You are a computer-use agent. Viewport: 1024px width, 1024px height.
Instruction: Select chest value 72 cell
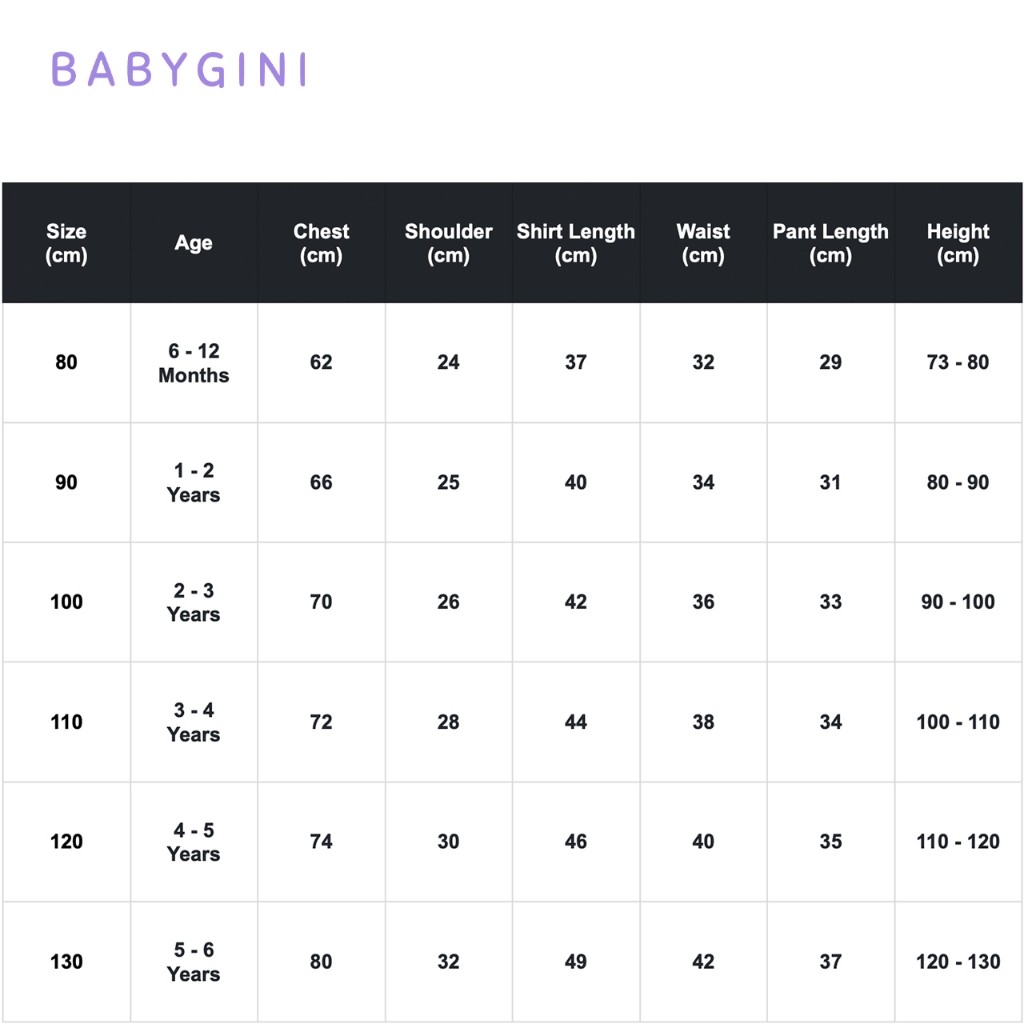[x=321, y=722]
